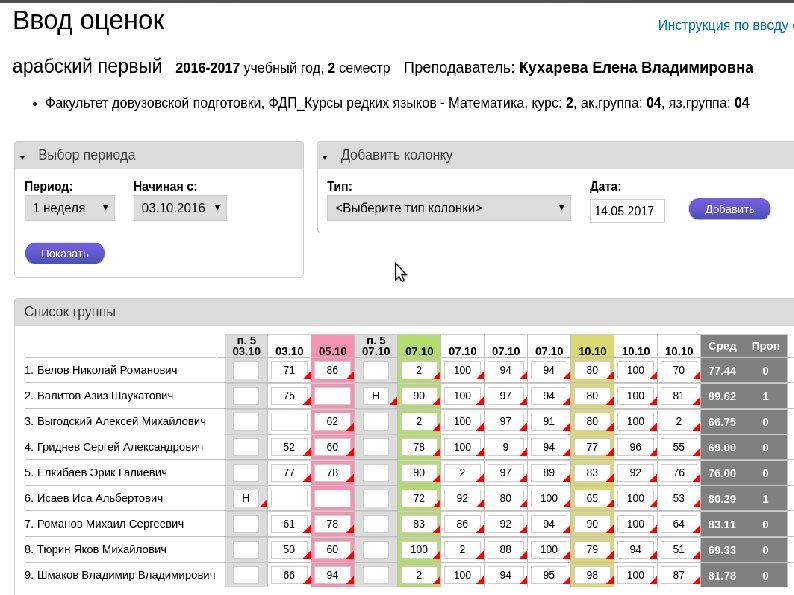This screenshot has height=595, width=794.
Task: Open the column type dropdown Выберите тип колонки
Action: pos(449,208)
